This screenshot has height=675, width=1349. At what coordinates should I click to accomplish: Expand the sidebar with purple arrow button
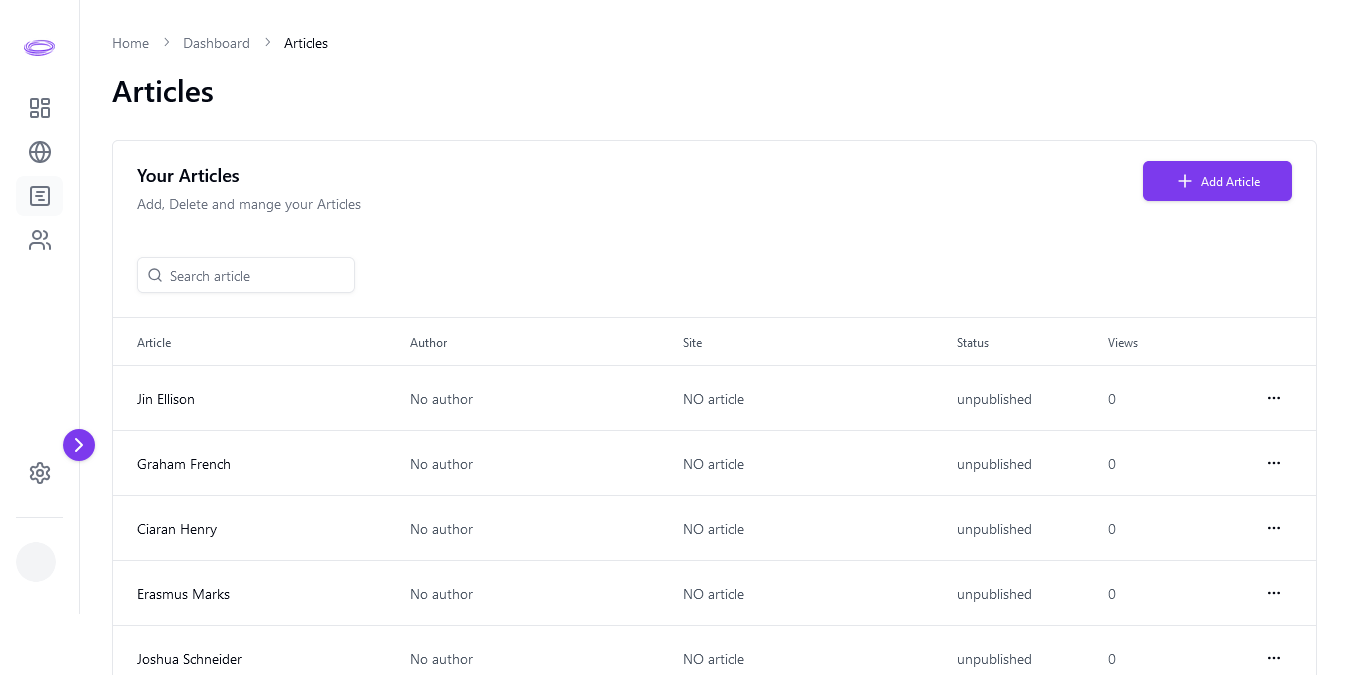pos(79,445)
